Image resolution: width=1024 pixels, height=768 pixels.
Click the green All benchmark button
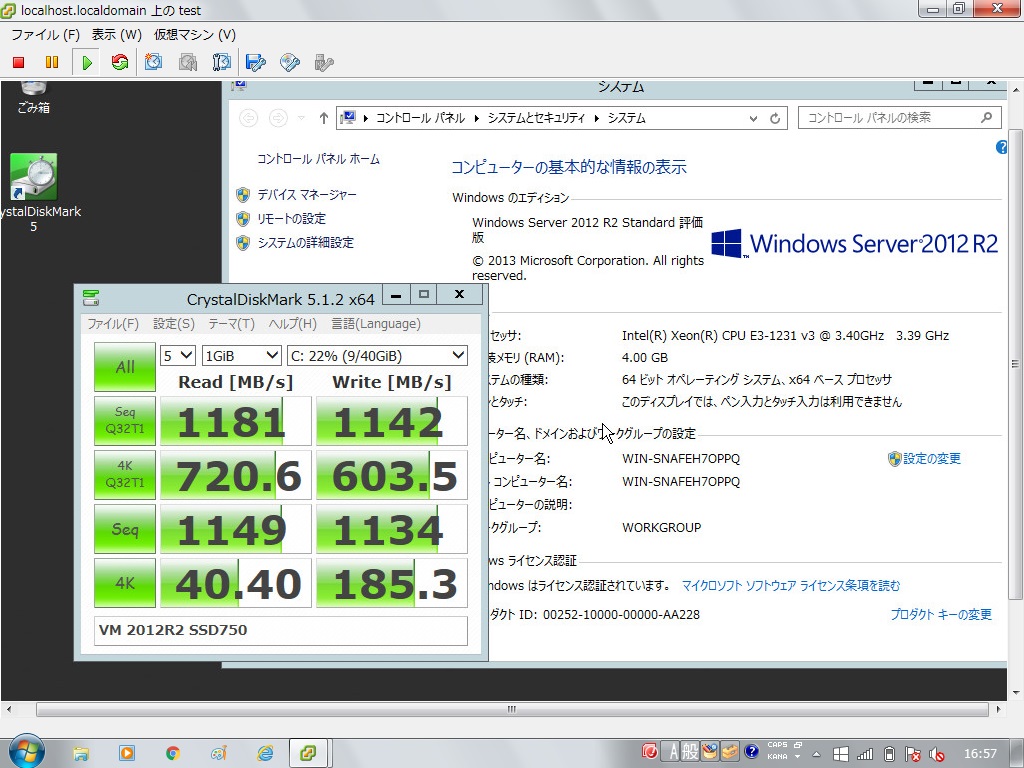125,367
